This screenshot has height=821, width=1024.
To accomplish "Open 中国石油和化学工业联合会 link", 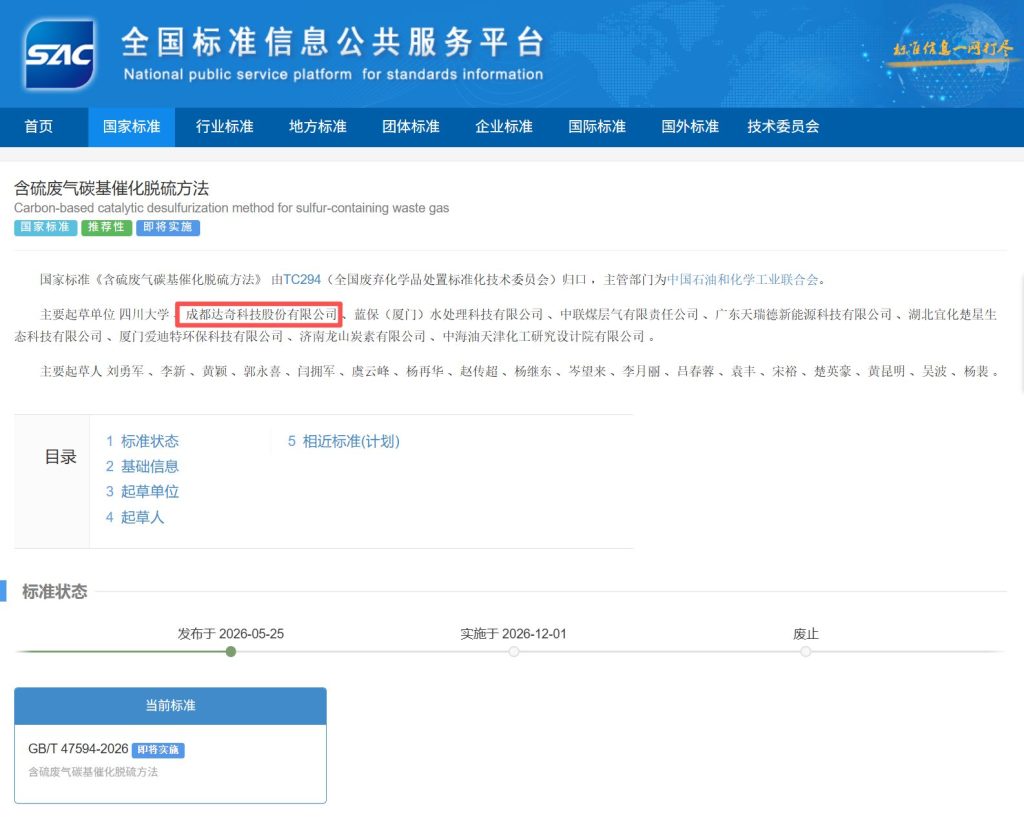I will coord(743,280).
